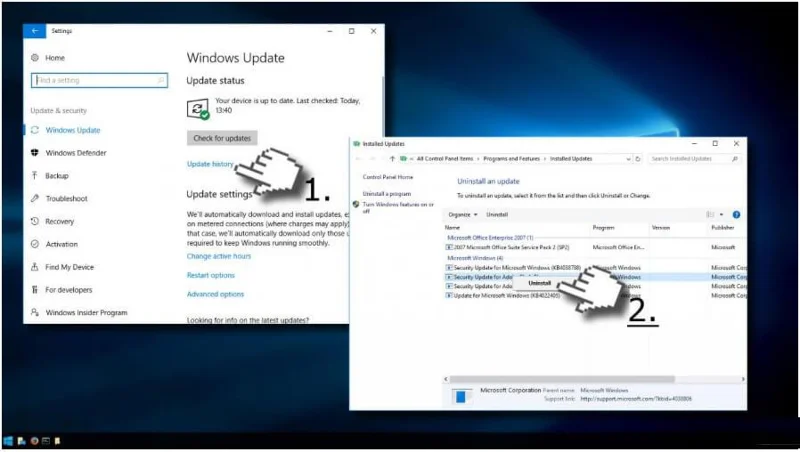Open Backup in Settings sidebar
Screen dimensions: 800x452
(57, 175)
